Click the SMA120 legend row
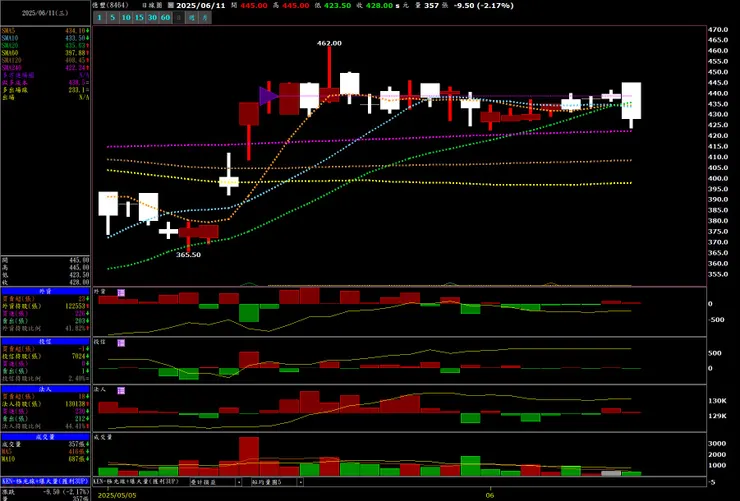Screen dimensions: 740x501 coord(45,60)
